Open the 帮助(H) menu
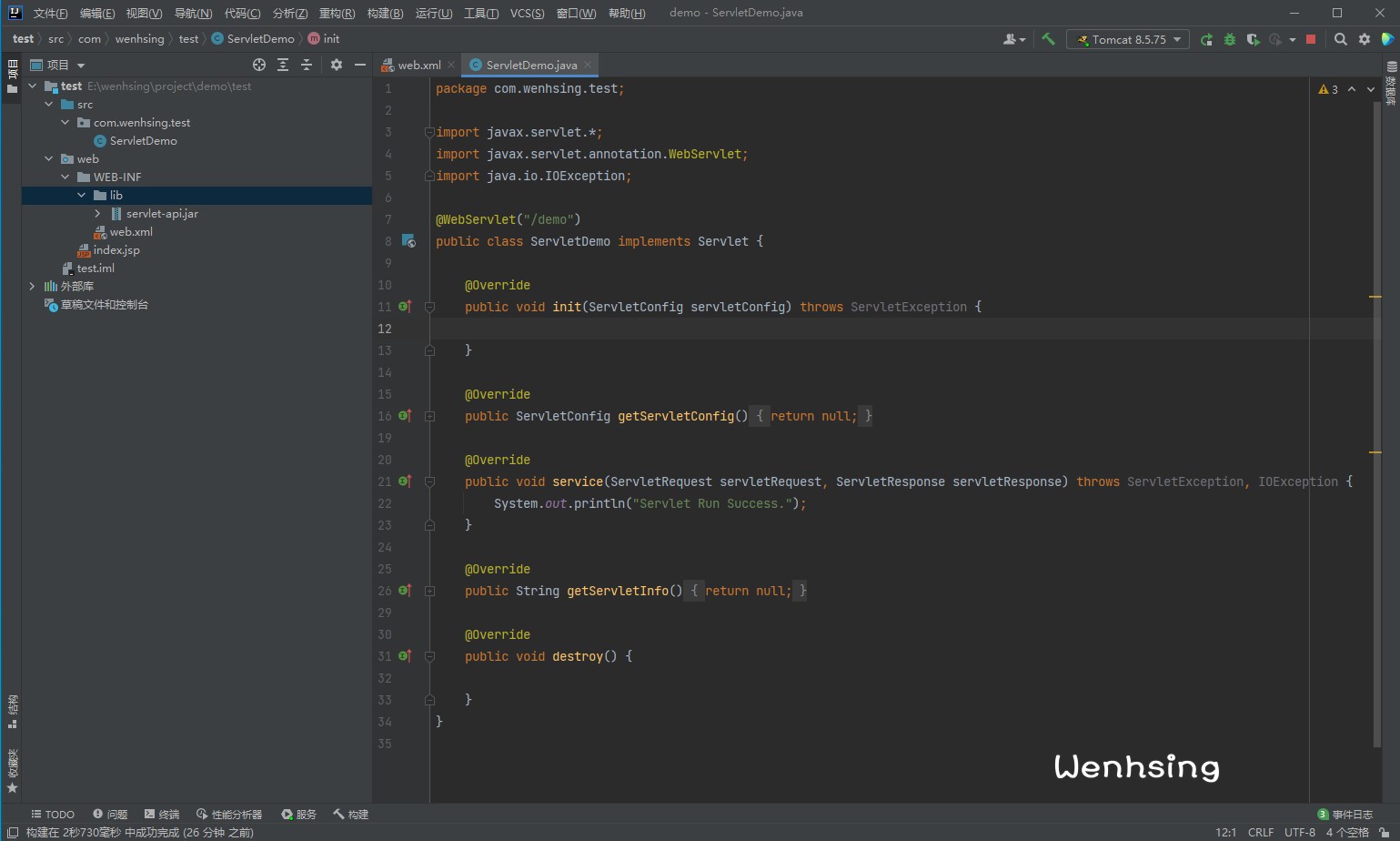The height and width of the screenshot is (841, 1400). point(627,13)
